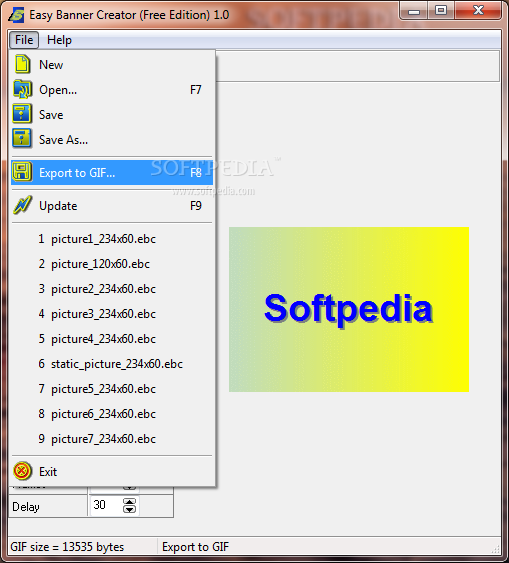This screenshot has height=563, width=509.
Task: Open the Help menu
Action: pos(59,40)
